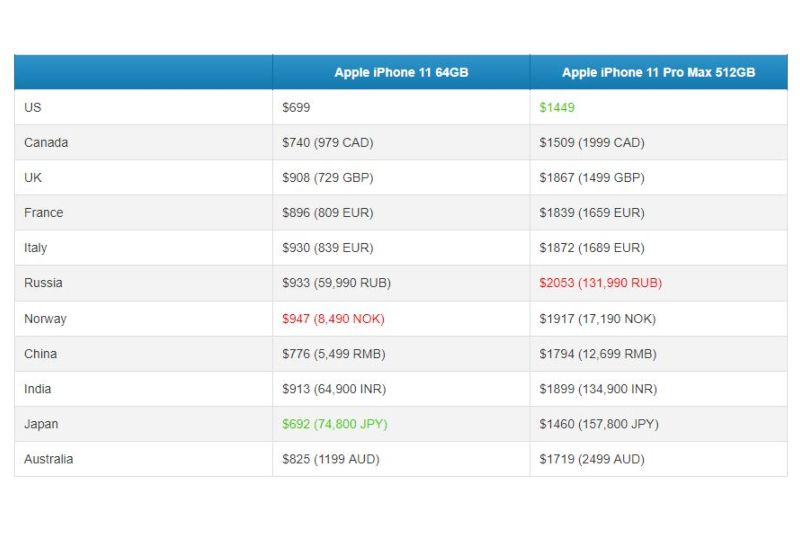Select the US row label

coord(33,108)
